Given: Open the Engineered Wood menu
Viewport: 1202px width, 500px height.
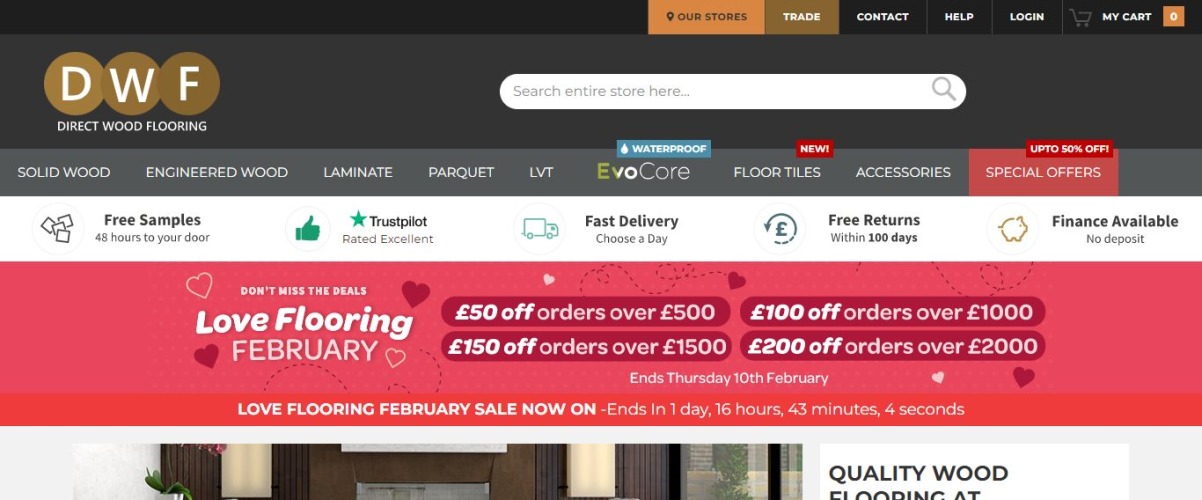Looking at the screenshot, I should tap(217, 172).
